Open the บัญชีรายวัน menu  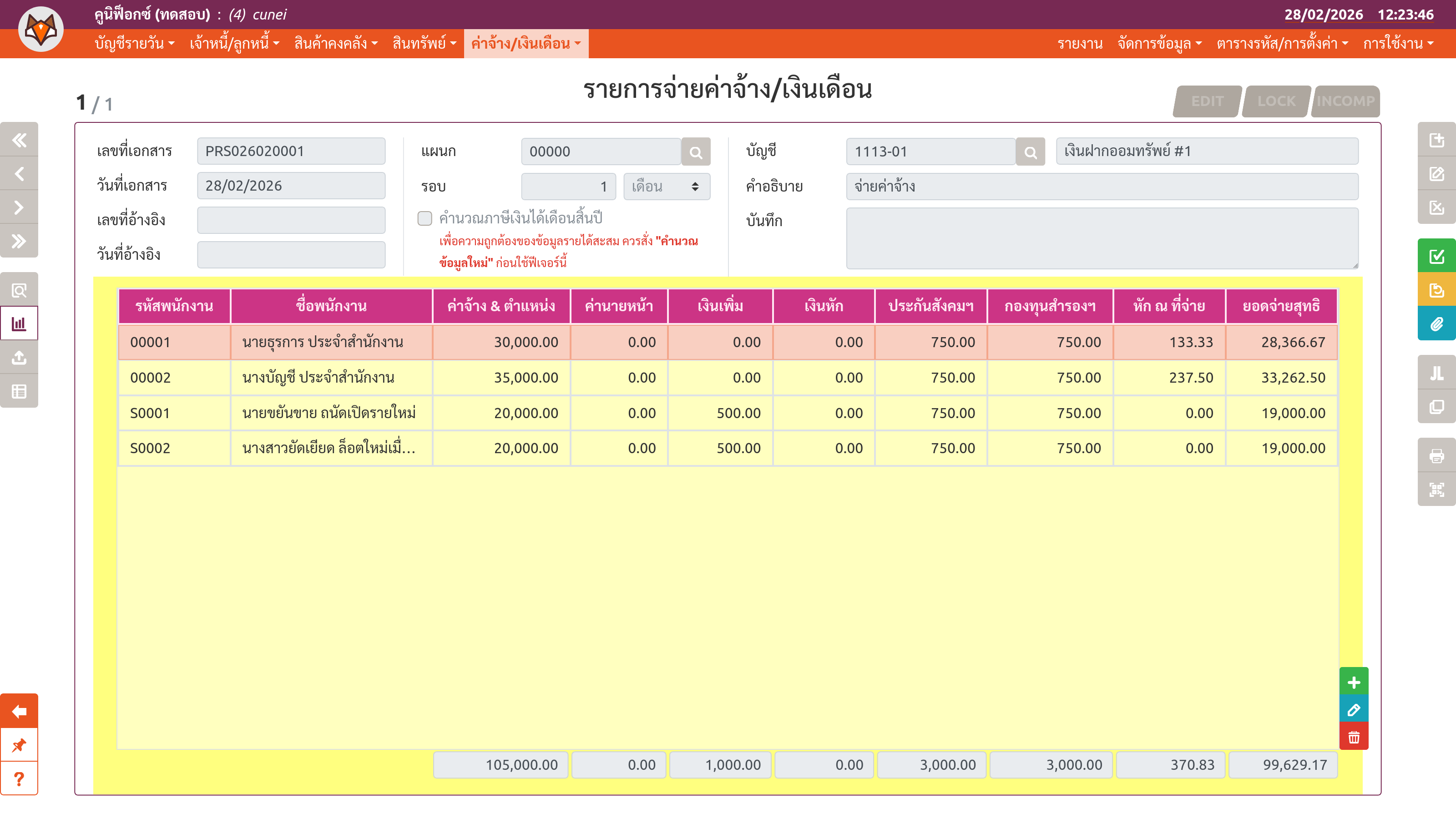tap(135, 44)
